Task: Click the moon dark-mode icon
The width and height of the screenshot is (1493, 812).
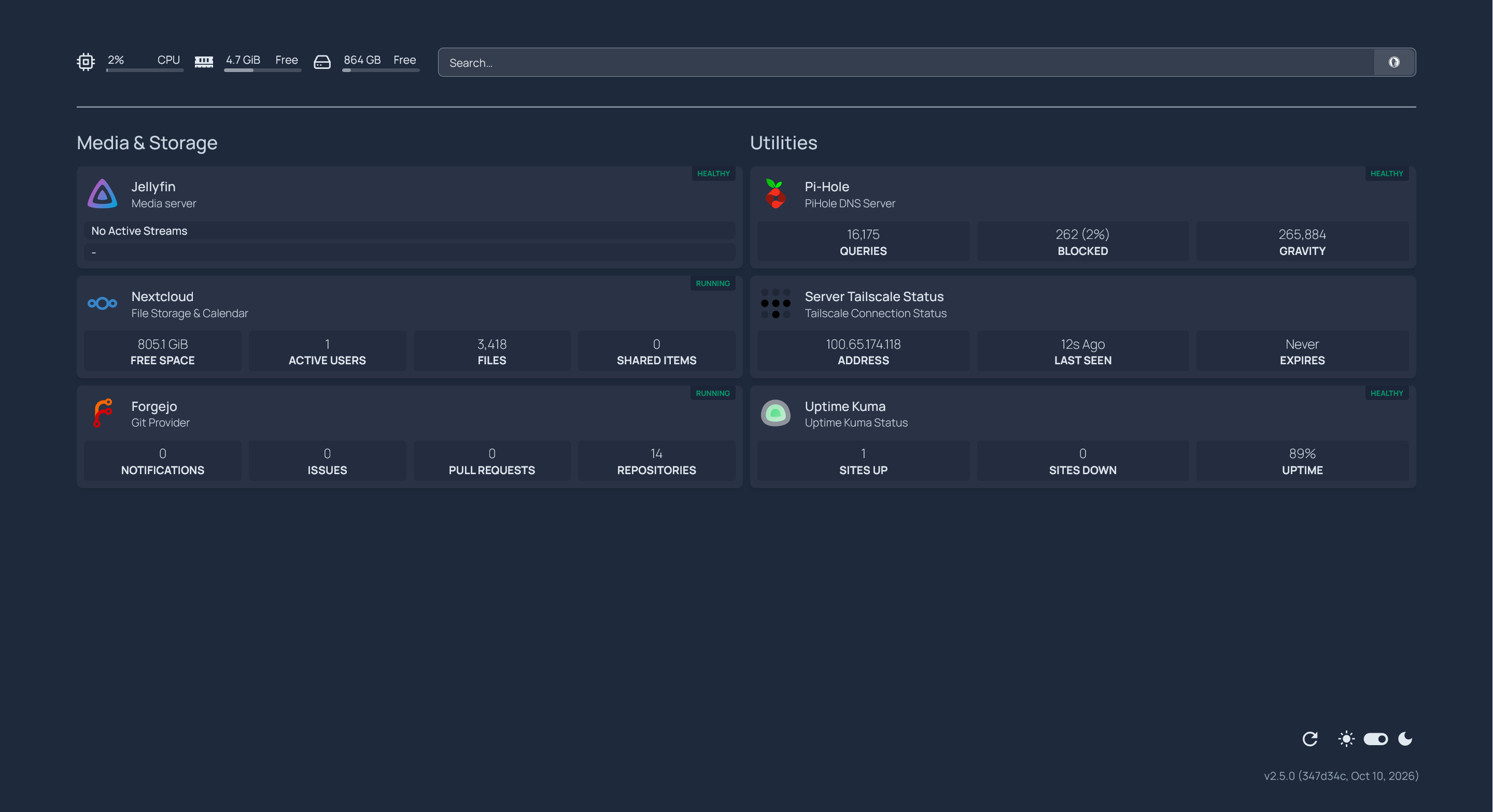Action: pos(1405,739)
